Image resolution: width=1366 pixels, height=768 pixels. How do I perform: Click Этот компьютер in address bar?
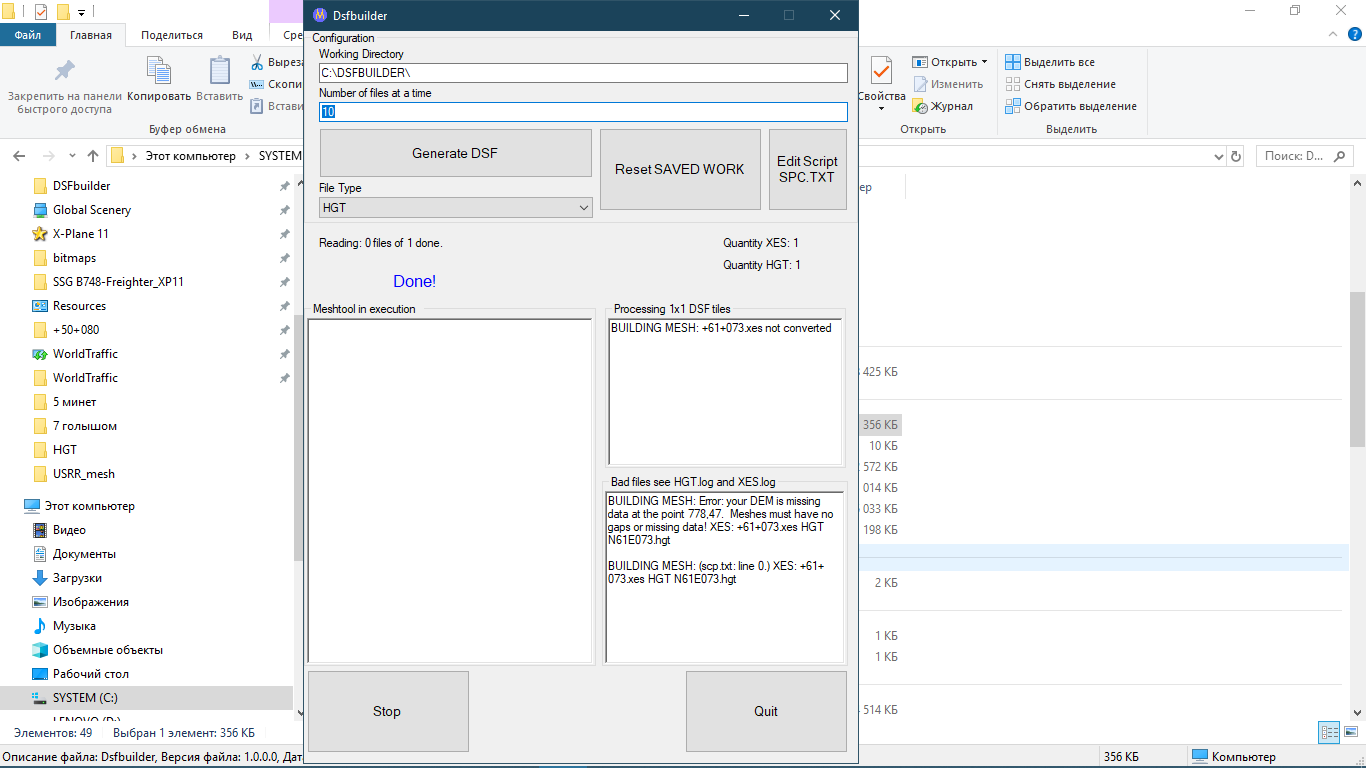coord(190,156)
